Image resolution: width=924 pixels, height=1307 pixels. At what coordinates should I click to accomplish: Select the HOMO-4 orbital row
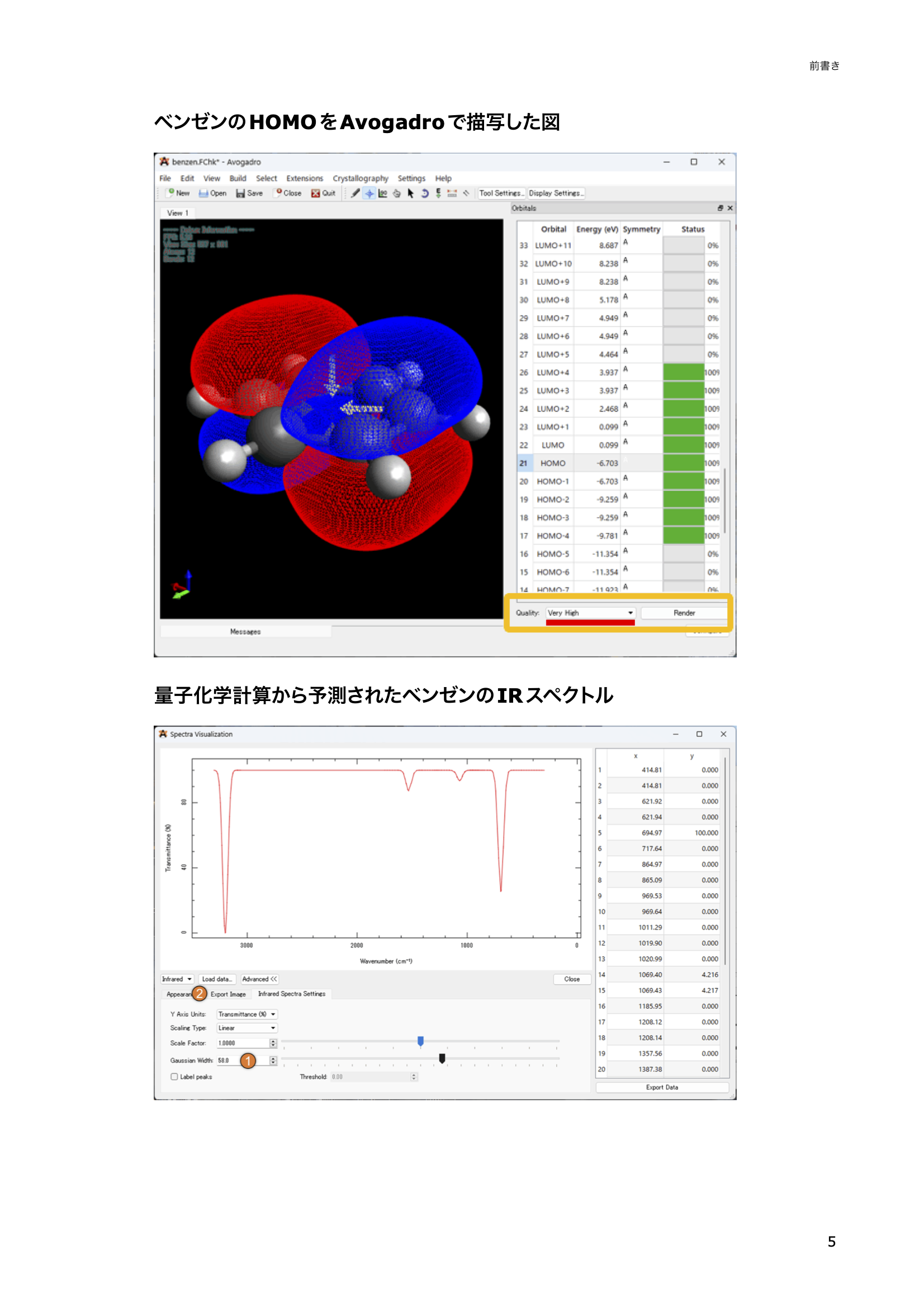tap(618, 536)
